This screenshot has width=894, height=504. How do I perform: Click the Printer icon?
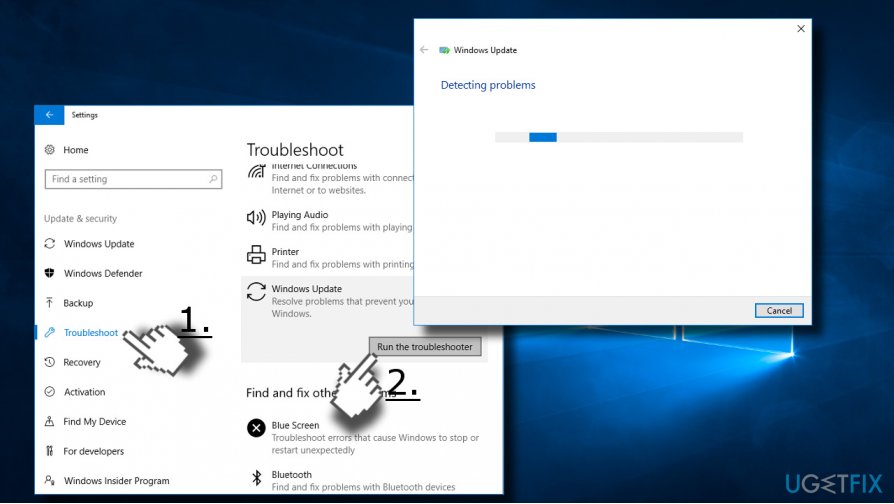pyautogui.click(x=256, y=254)
